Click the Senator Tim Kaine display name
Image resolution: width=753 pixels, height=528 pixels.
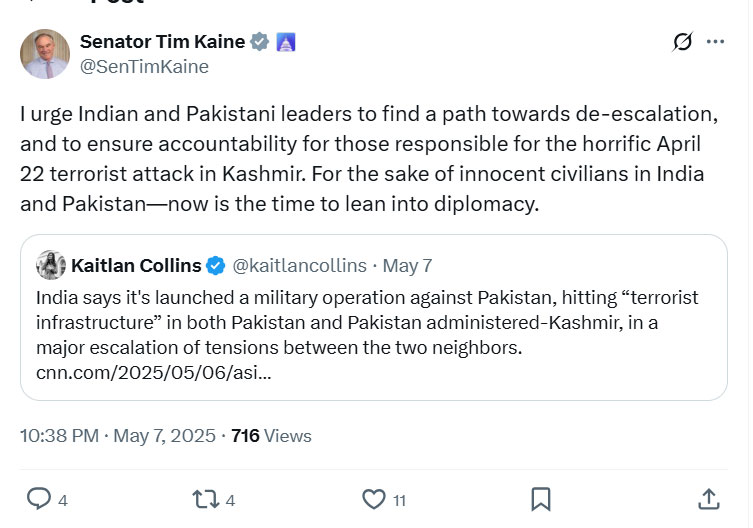(x=162, y=42)
